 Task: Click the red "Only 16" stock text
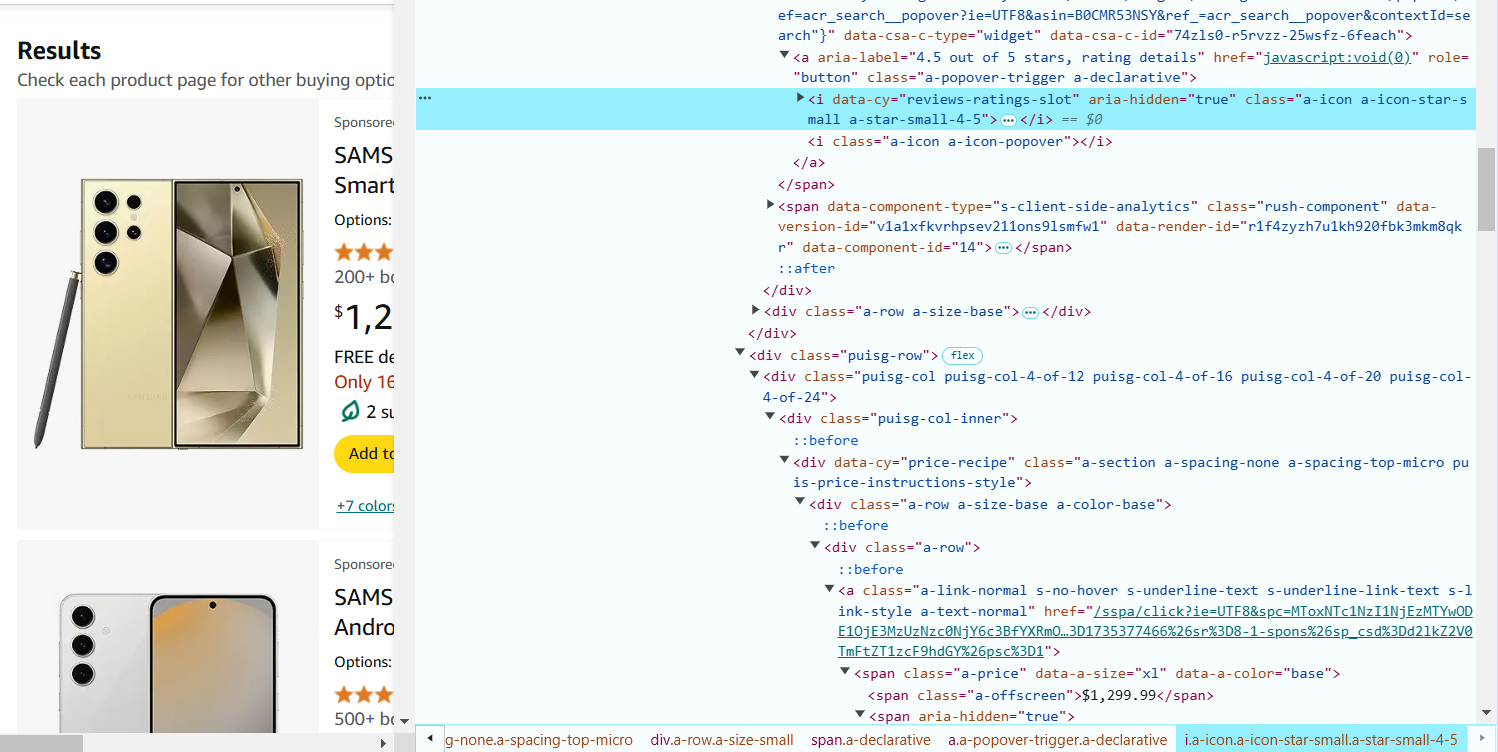tap(364, 382)
